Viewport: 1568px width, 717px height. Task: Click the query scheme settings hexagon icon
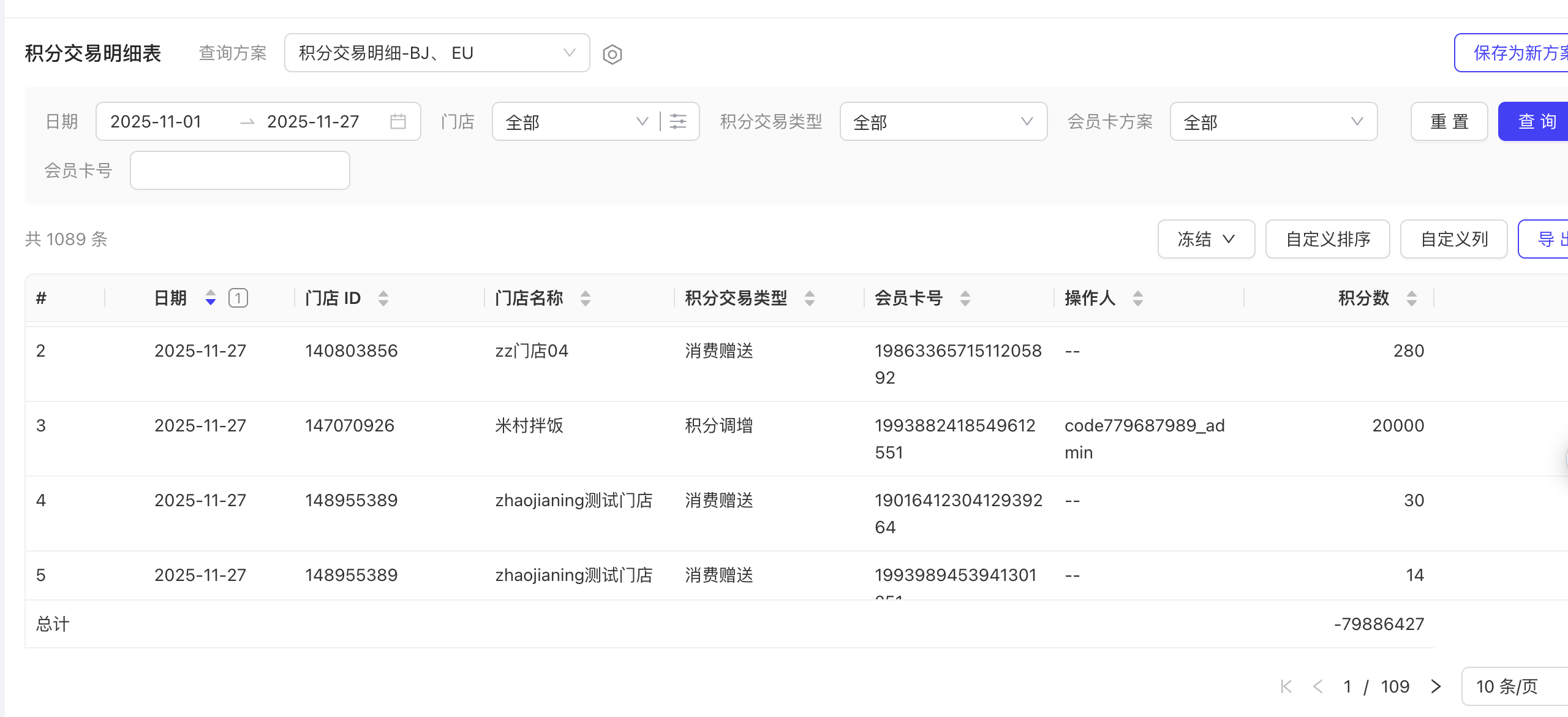[612, 54]
